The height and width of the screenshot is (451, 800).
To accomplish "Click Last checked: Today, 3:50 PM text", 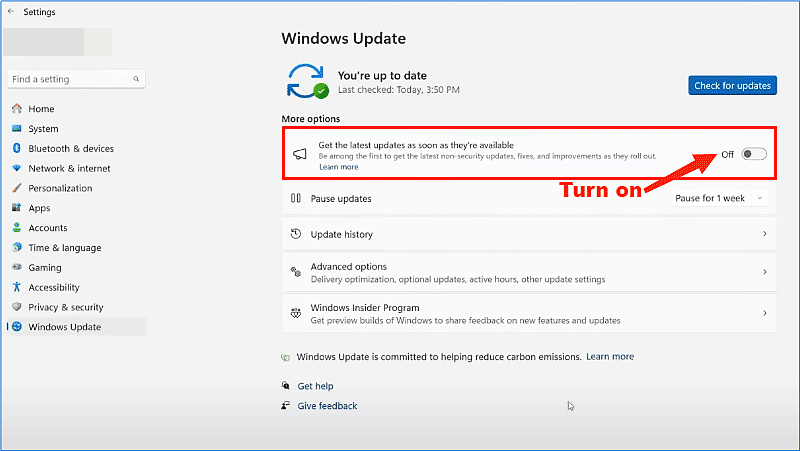I will pos(398,90).
